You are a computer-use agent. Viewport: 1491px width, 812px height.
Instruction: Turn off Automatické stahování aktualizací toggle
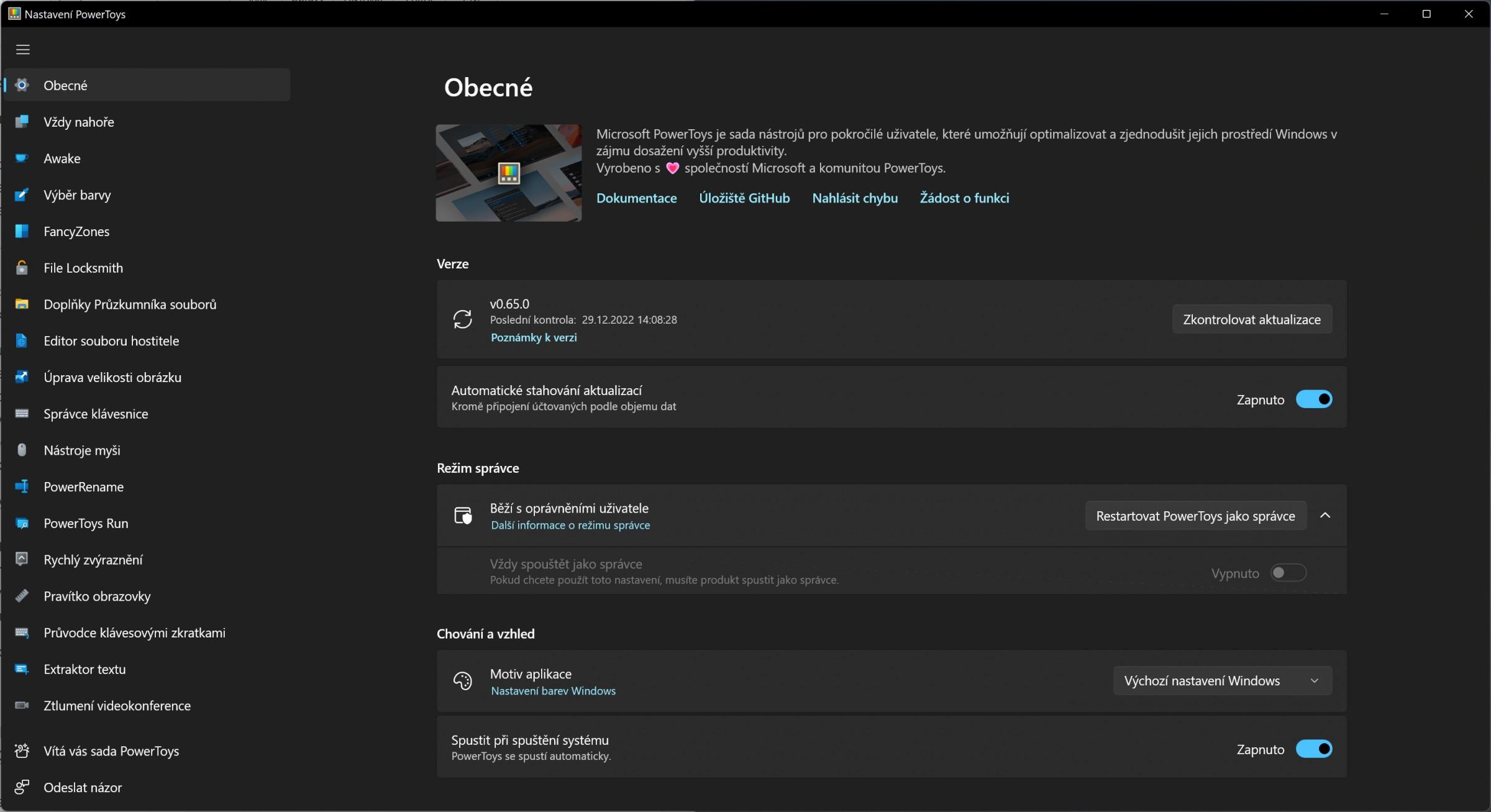(x=1313, y=399)
